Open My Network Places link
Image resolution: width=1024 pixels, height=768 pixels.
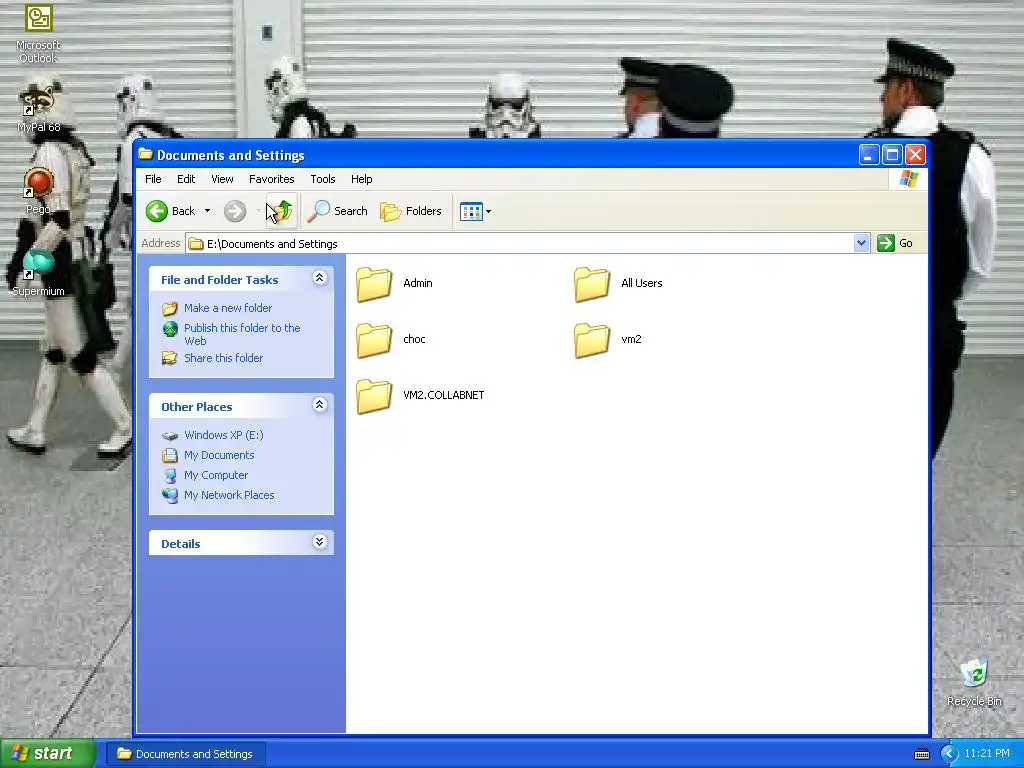point(229,495)
